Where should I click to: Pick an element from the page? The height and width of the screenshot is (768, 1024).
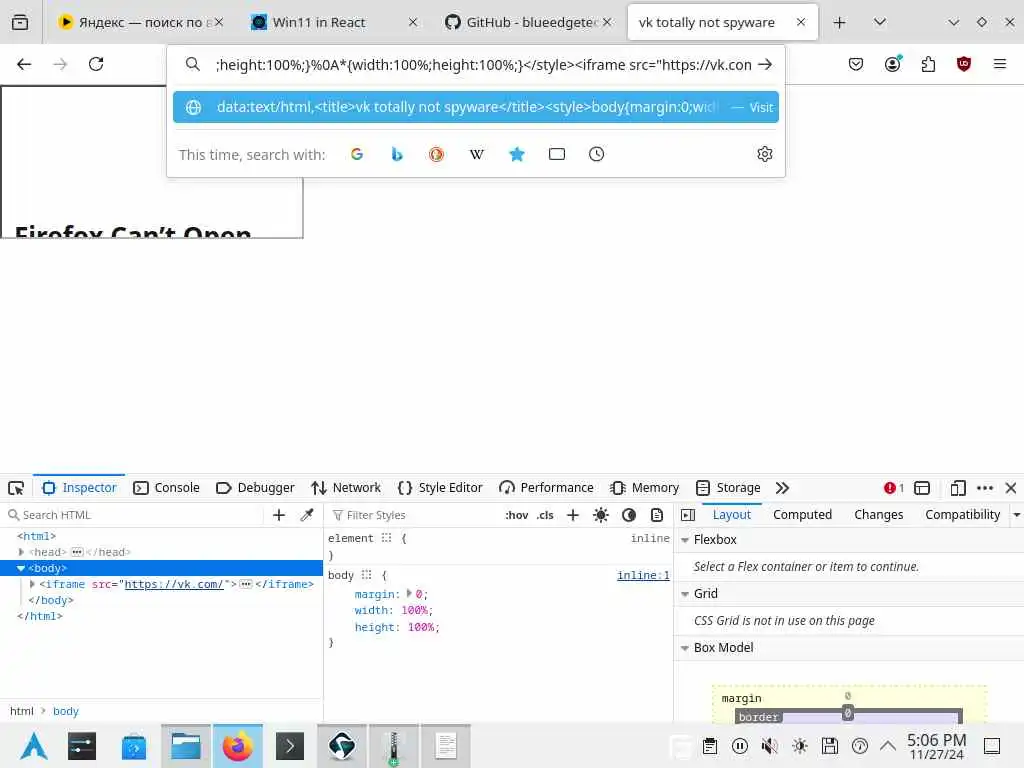[16, 488]
